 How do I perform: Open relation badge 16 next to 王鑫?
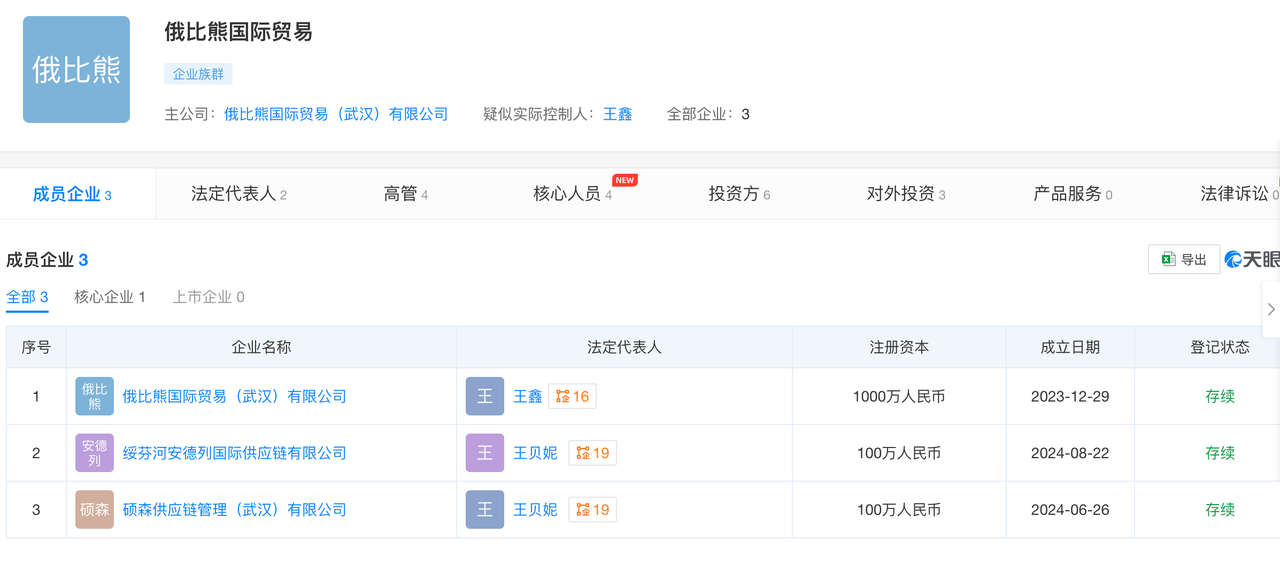[572, 397]
